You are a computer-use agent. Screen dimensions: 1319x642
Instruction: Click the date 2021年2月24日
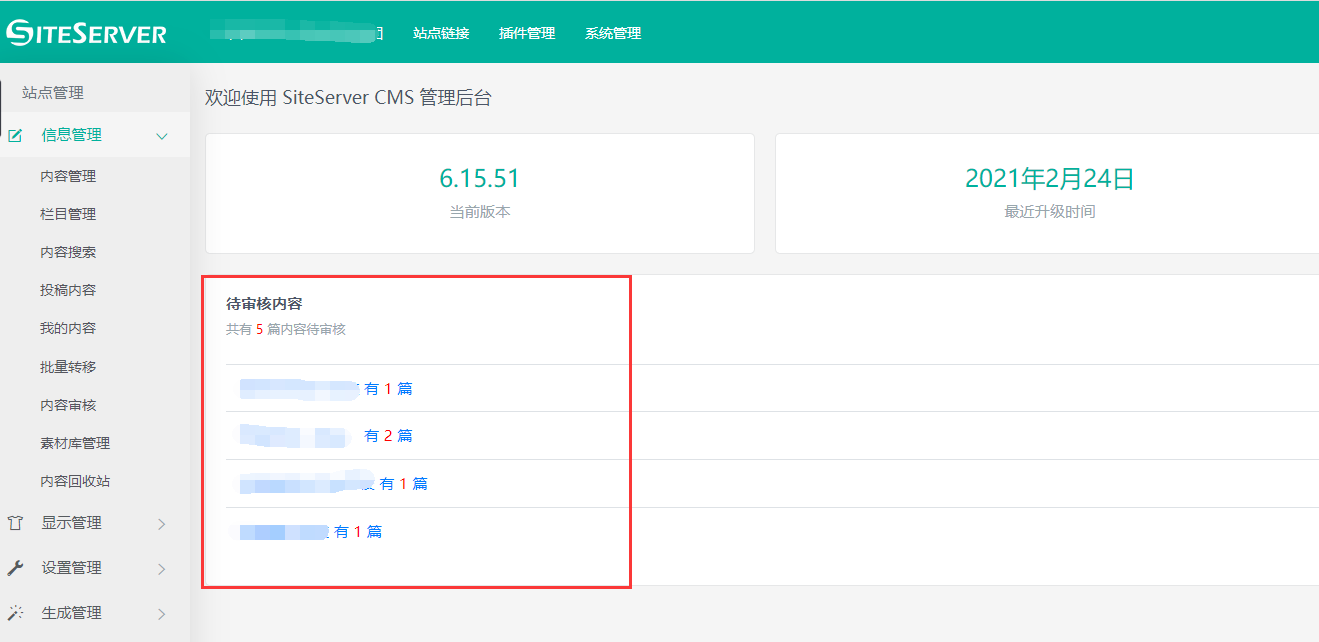coord(1050,179)
